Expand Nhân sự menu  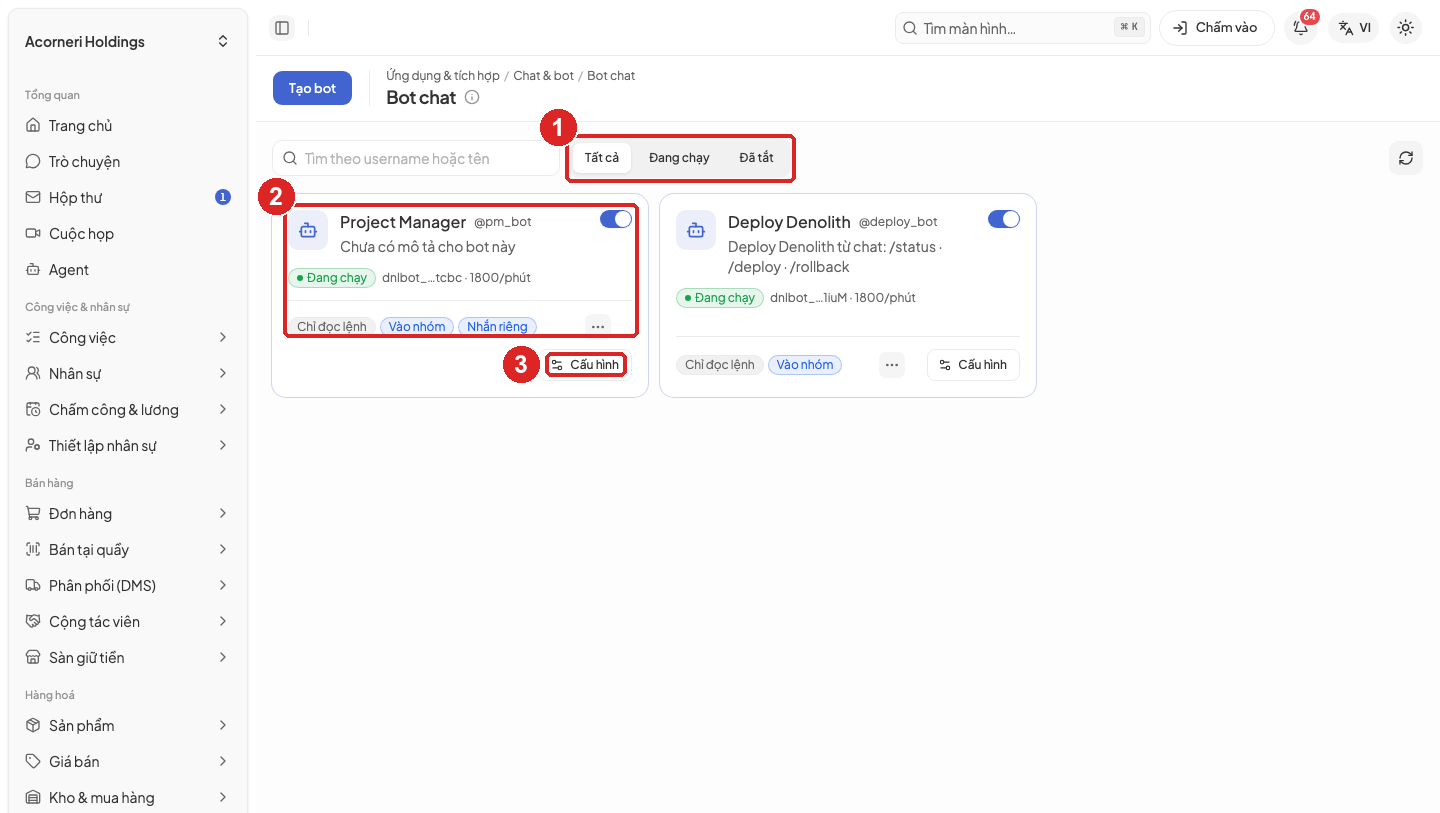pos(128,374)
